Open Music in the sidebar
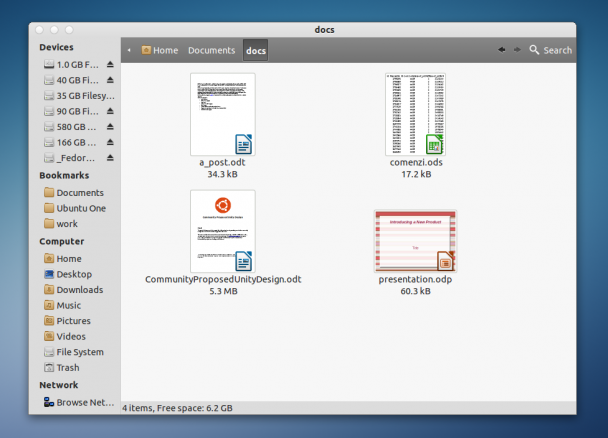Screen dimensions: 608x438 [62, 305]
